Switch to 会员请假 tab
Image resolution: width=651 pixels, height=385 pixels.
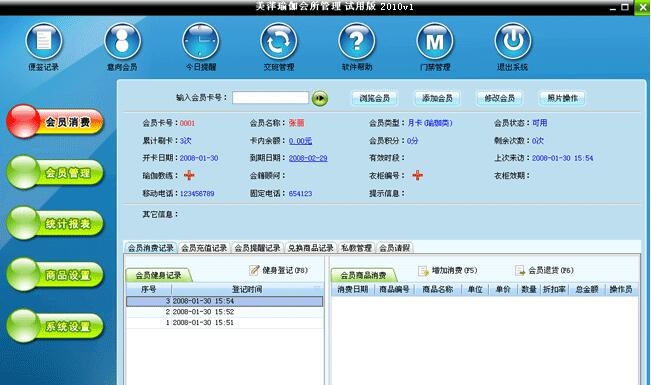click(394, 248)
